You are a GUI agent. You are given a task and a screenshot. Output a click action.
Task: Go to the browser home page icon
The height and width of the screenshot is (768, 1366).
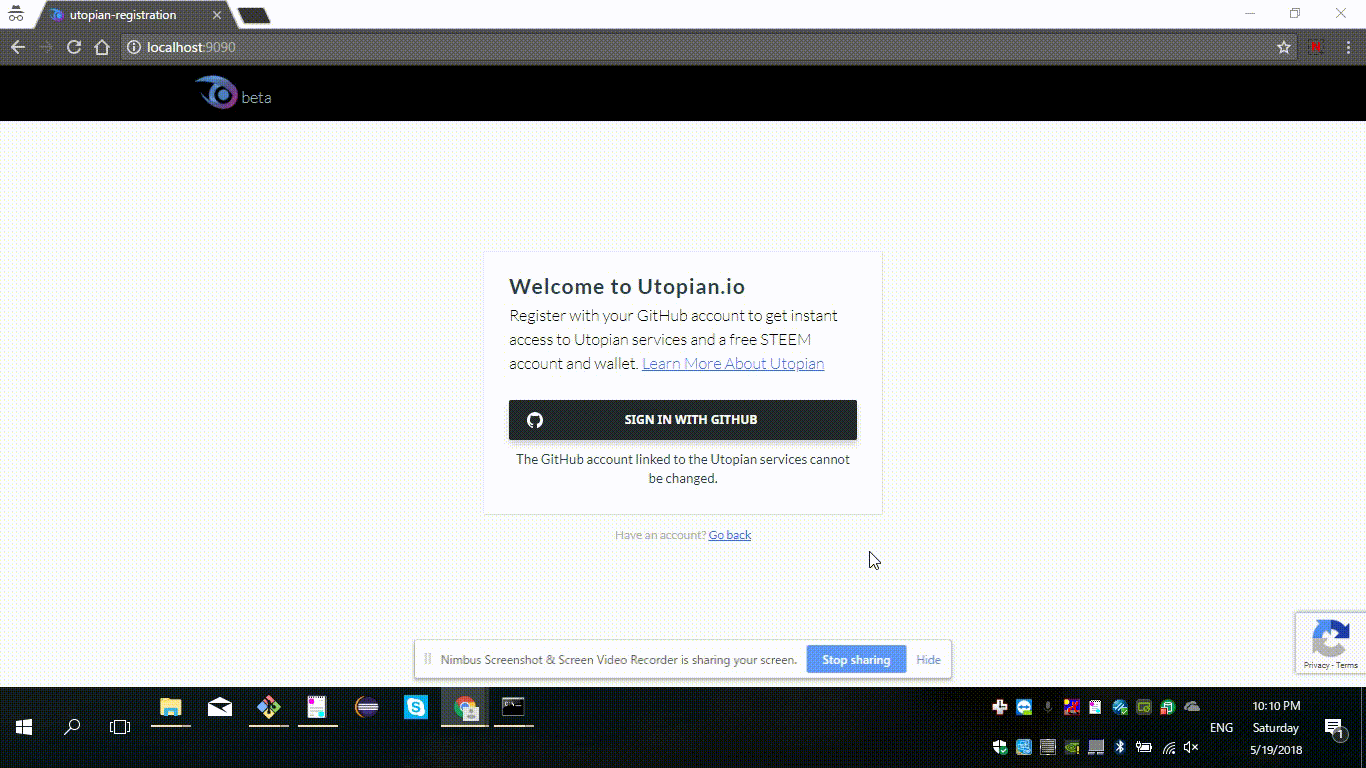102,47
